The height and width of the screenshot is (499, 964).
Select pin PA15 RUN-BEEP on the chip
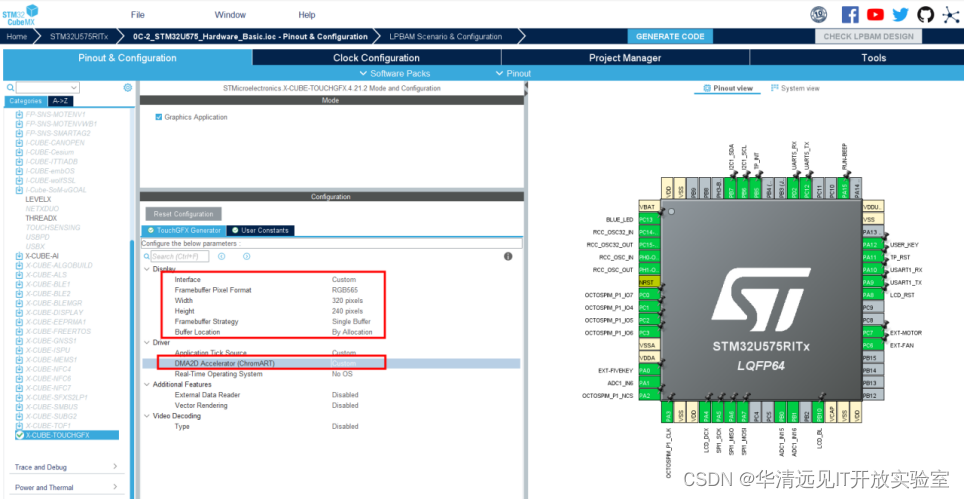tap(845, 187)
